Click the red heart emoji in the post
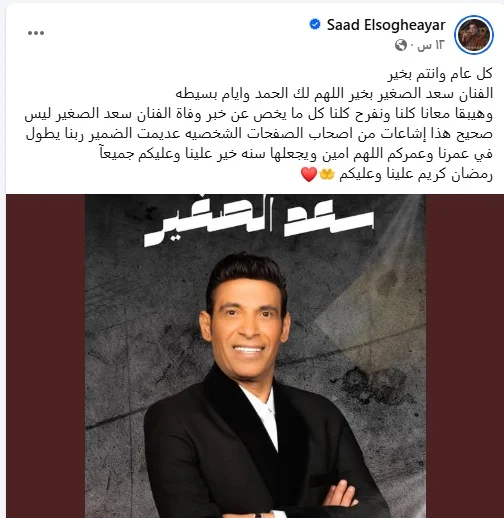The image size is (504, 518). 309,174
